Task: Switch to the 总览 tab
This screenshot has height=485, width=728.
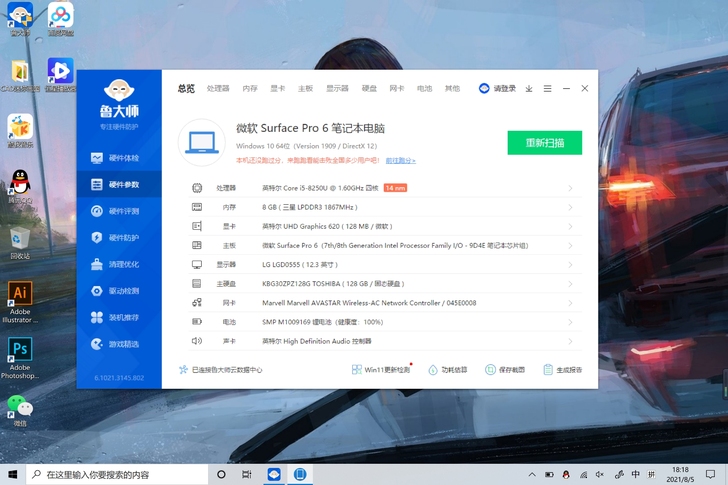Action: 186,88
